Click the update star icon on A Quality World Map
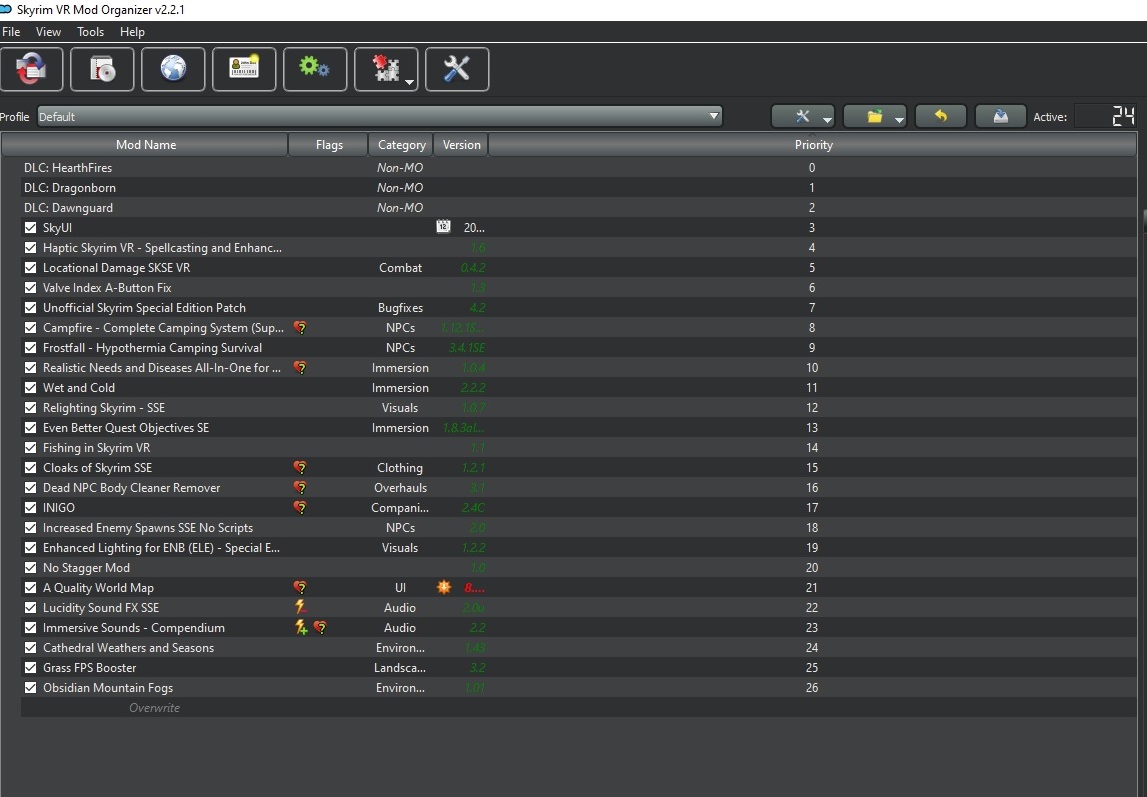 pos(444,587)
